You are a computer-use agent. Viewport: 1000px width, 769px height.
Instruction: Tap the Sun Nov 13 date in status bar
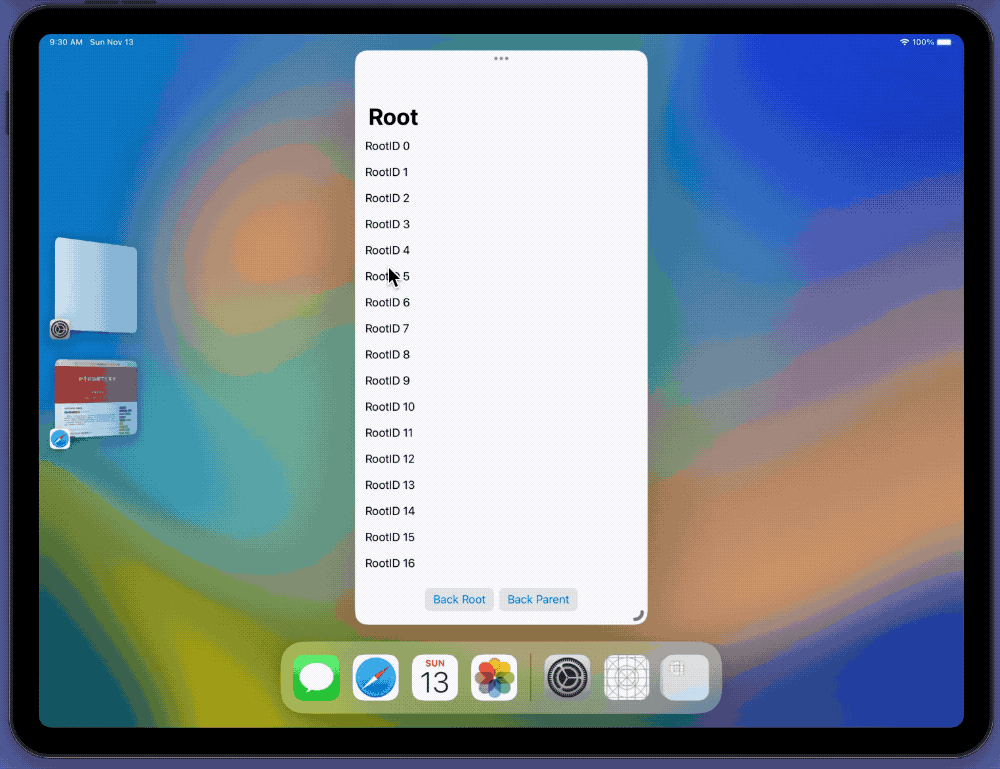tap(112, 42)
